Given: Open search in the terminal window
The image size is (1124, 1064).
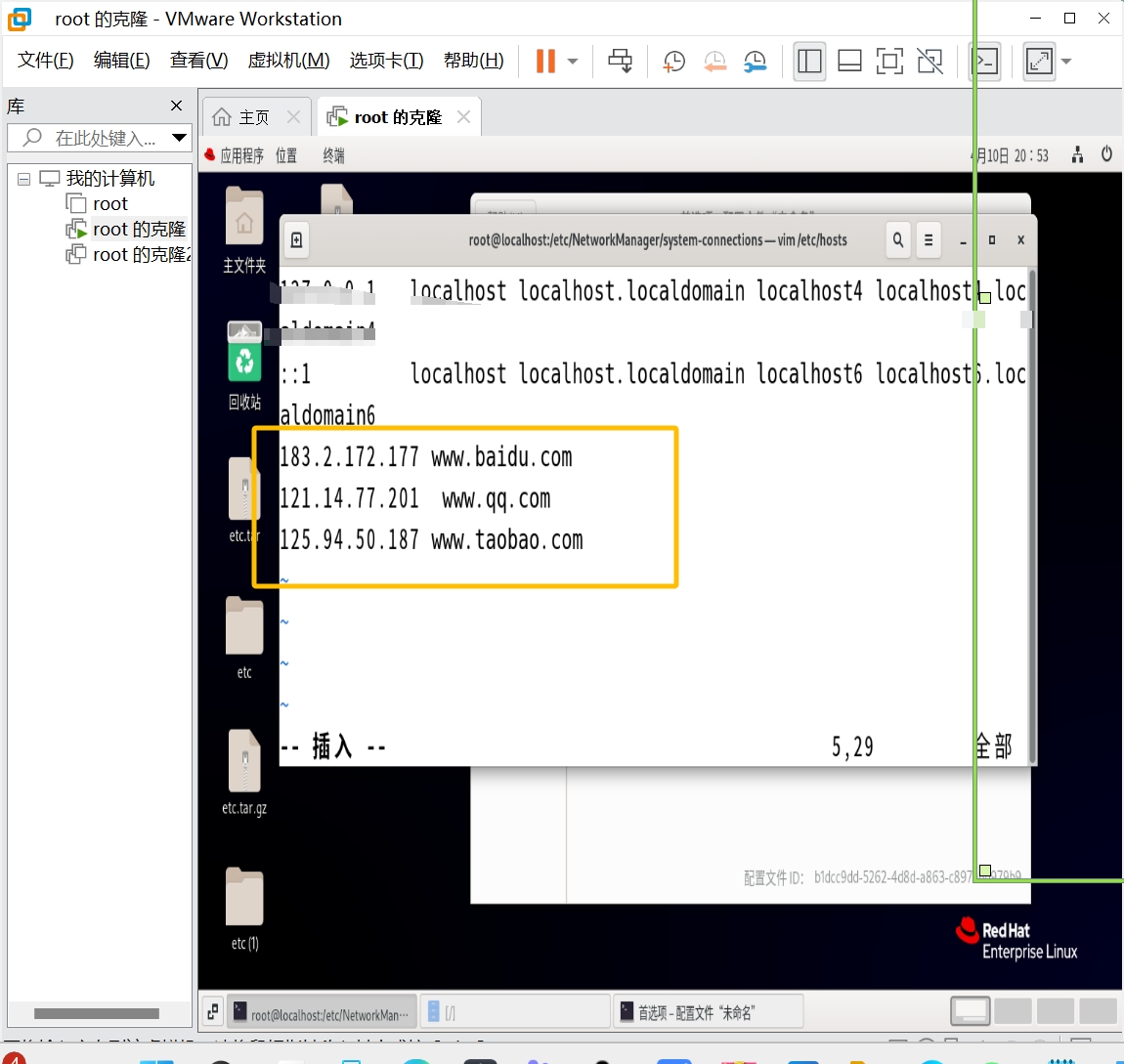Looking at the screenshot, I should (897, 240).
